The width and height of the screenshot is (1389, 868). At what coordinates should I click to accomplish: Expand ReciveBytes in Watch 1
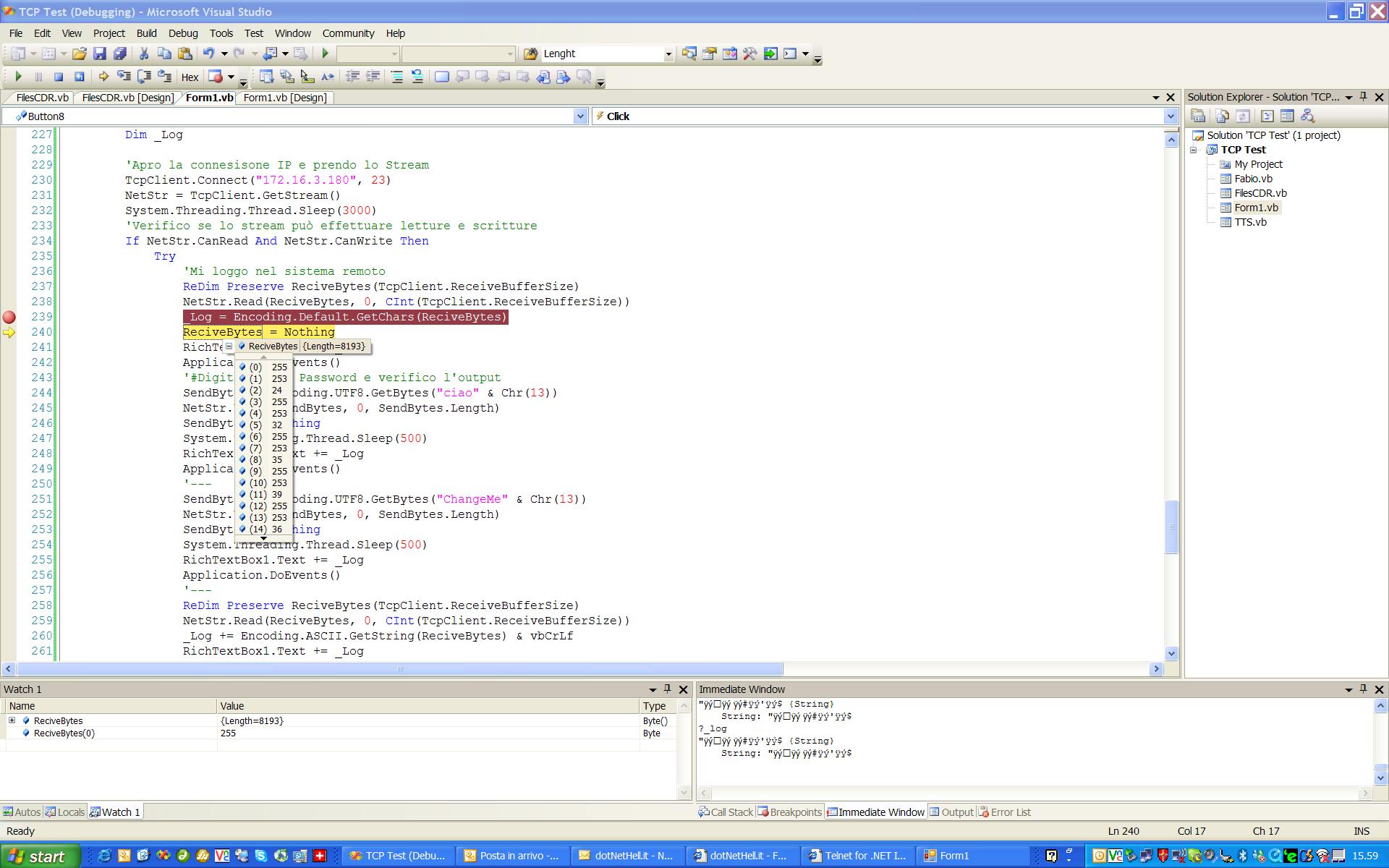(12, 720)
